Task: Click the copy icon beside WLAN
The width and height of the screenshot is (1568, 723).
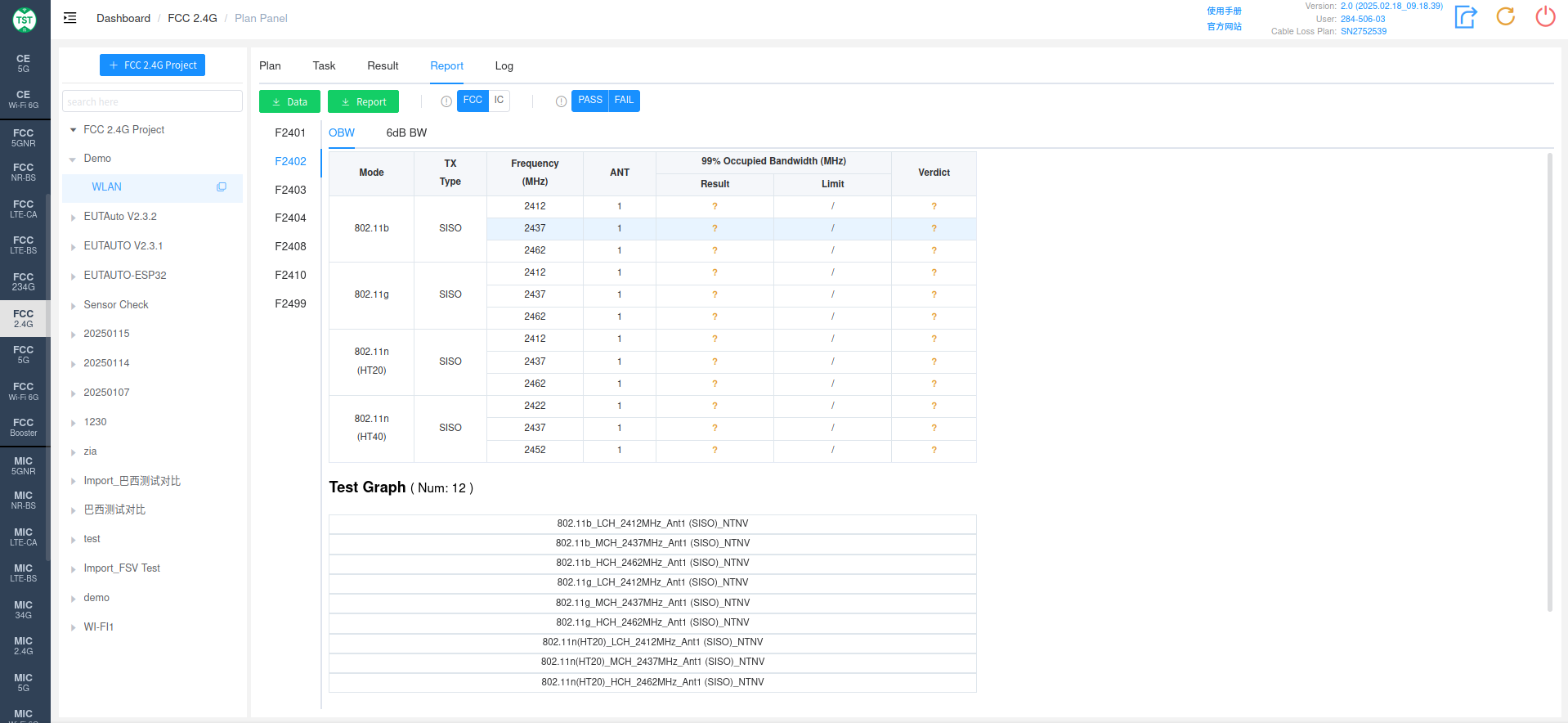Action: coord(221,187)
